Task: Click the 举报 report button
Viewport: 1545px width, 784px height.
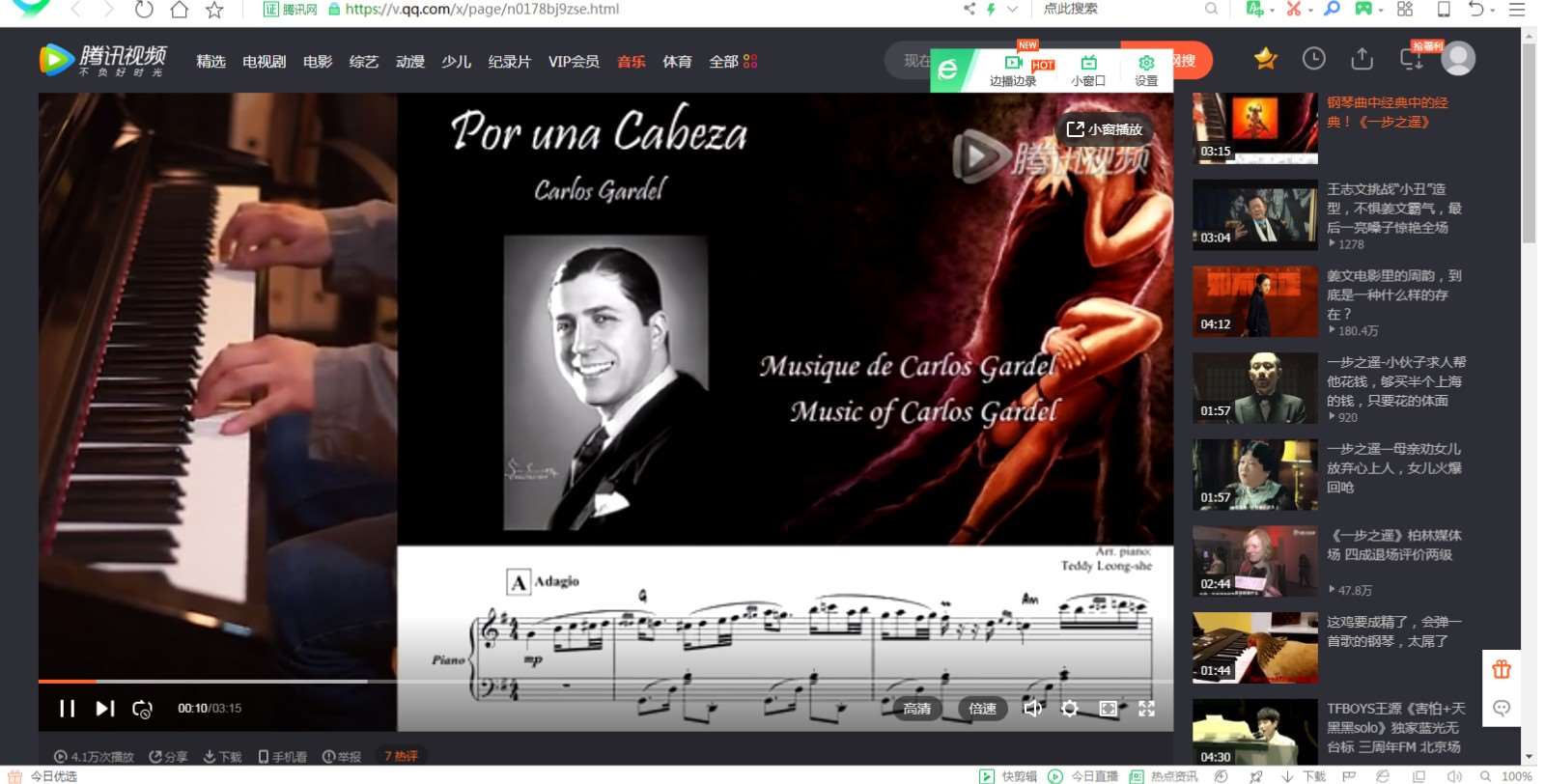Action: point(341,757)
